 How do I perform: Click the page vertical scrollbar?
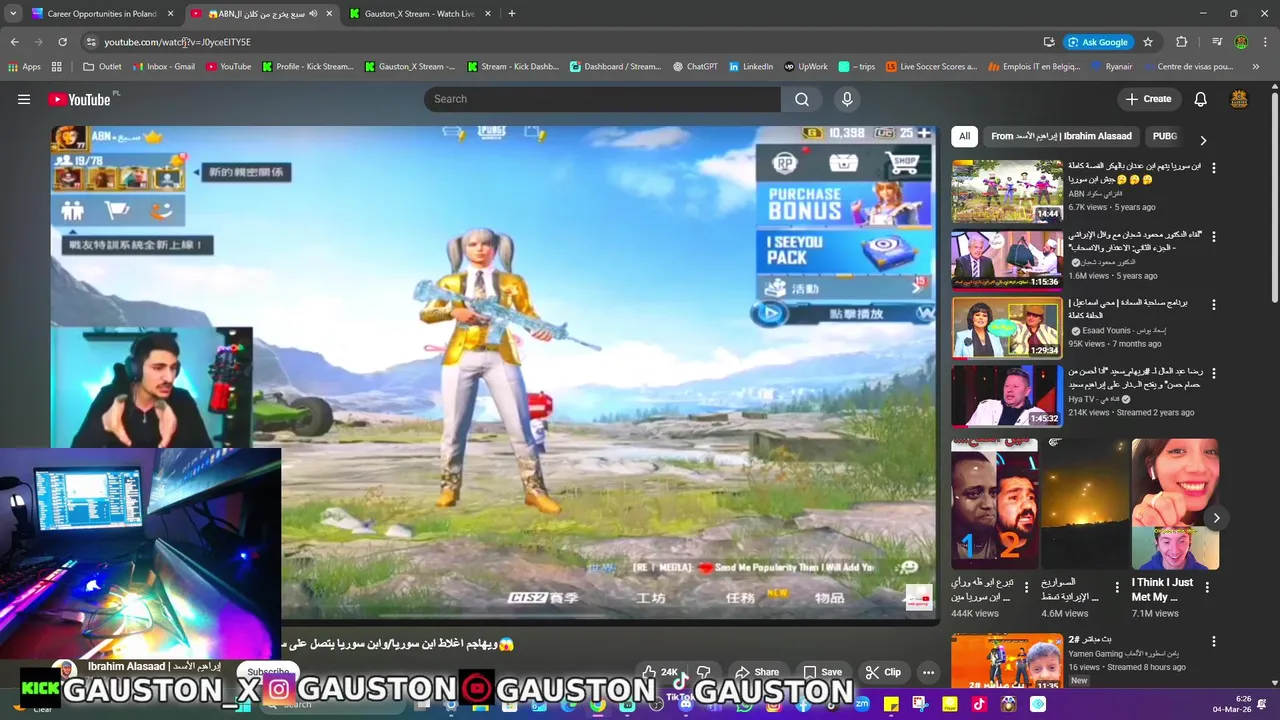click(x=1275, y=198)
